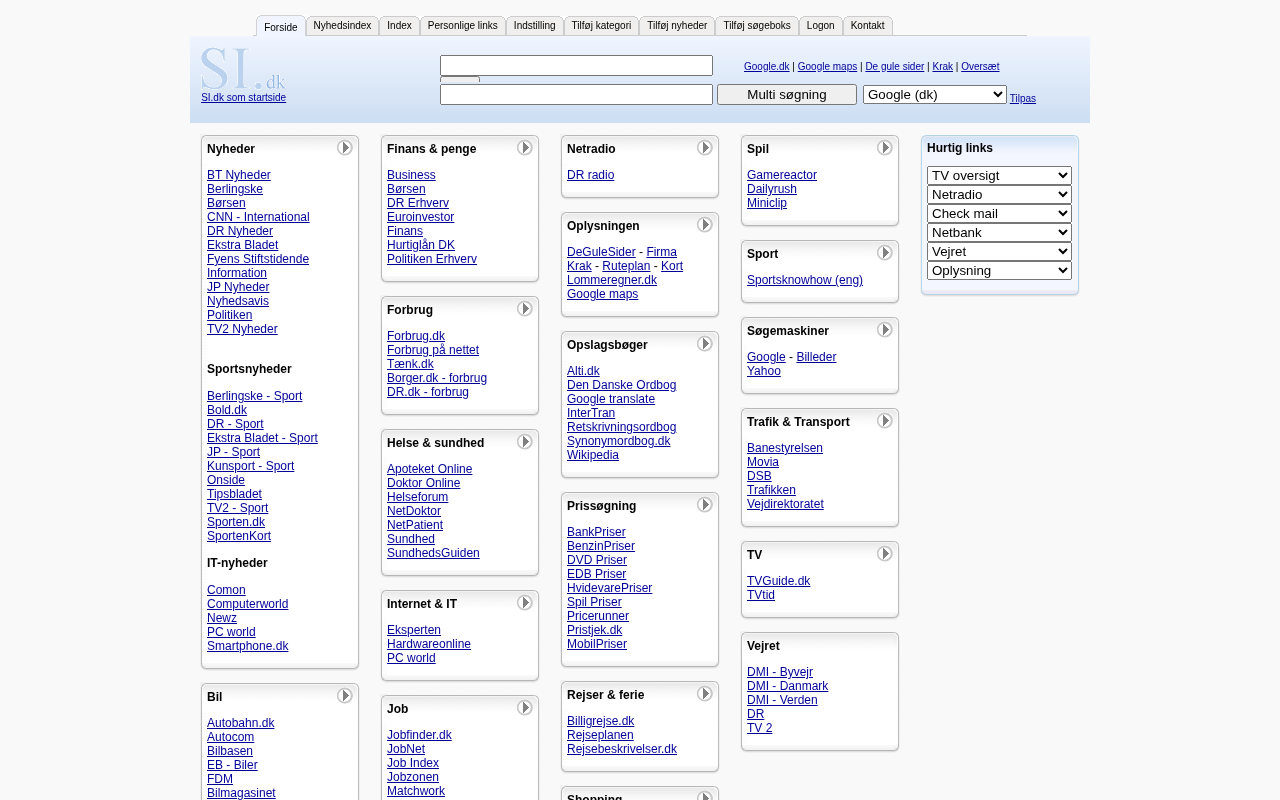Expand the TV oversigt quick links dropdown
This screenshot has height=800, width=1280.
pyautogui.click(x=999, y=175)
